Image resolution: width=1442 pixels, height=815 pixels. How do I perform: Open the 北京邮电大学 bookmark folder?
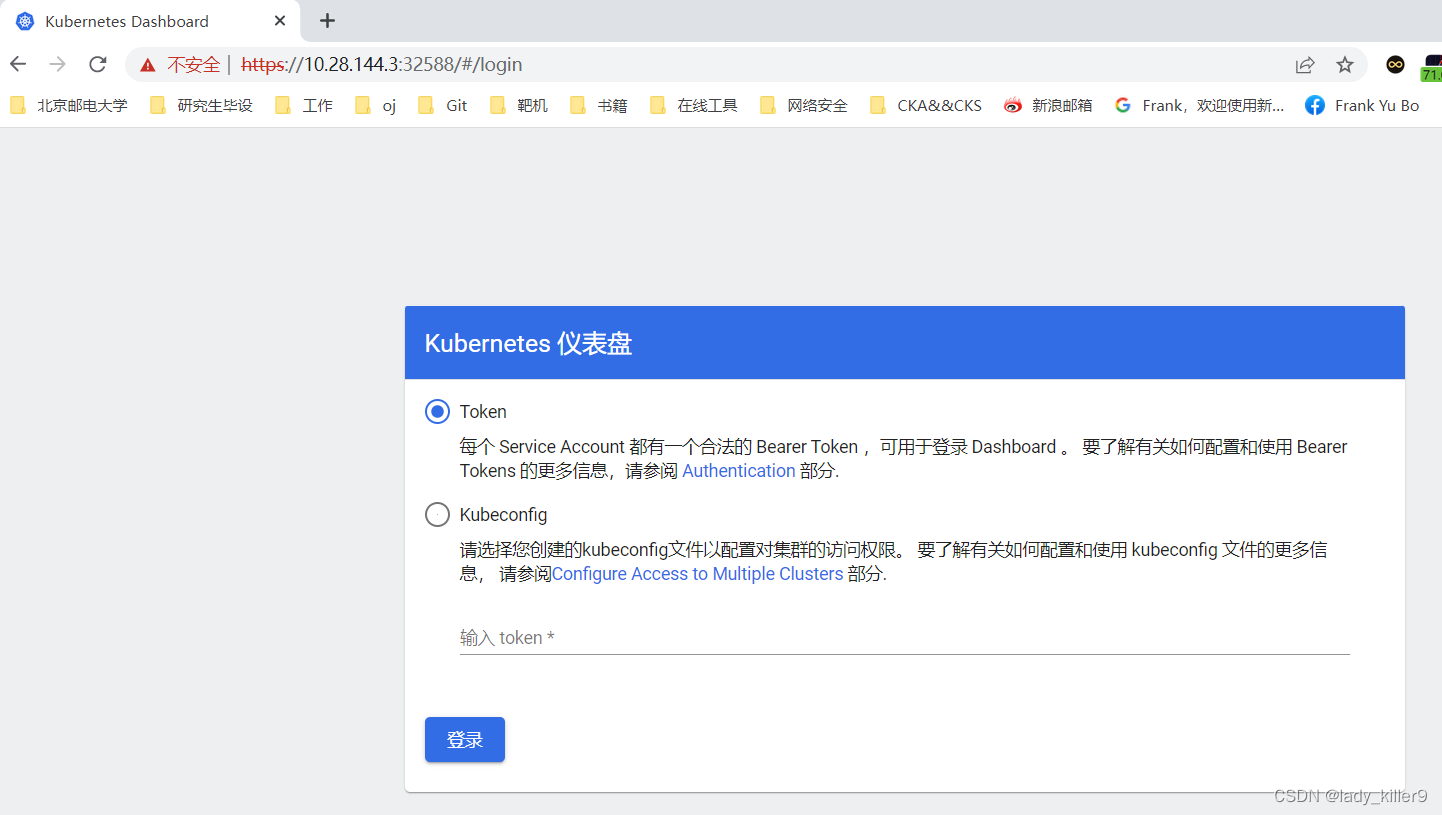tap(69, 105)
